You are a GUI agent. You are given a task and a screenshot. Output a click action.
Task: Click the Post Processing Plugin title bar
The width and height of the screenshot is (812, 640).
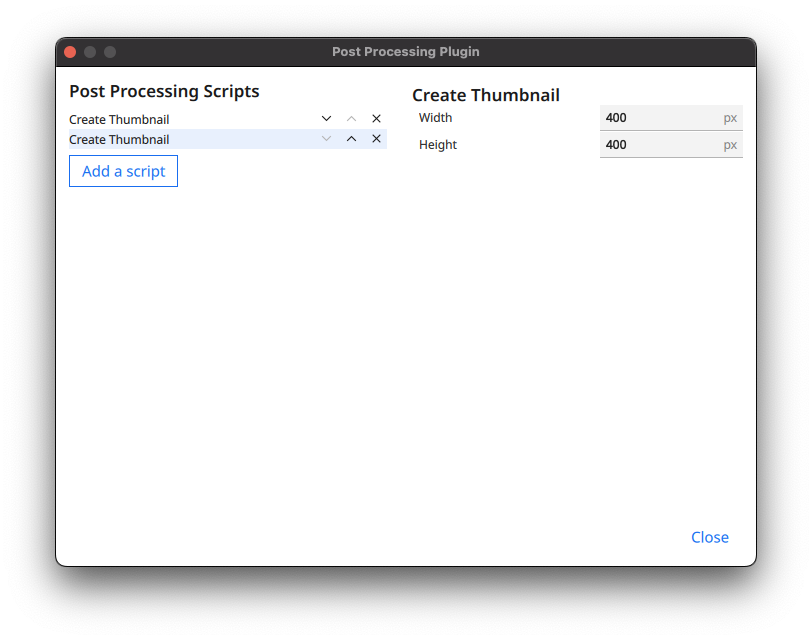coord(406,52)
